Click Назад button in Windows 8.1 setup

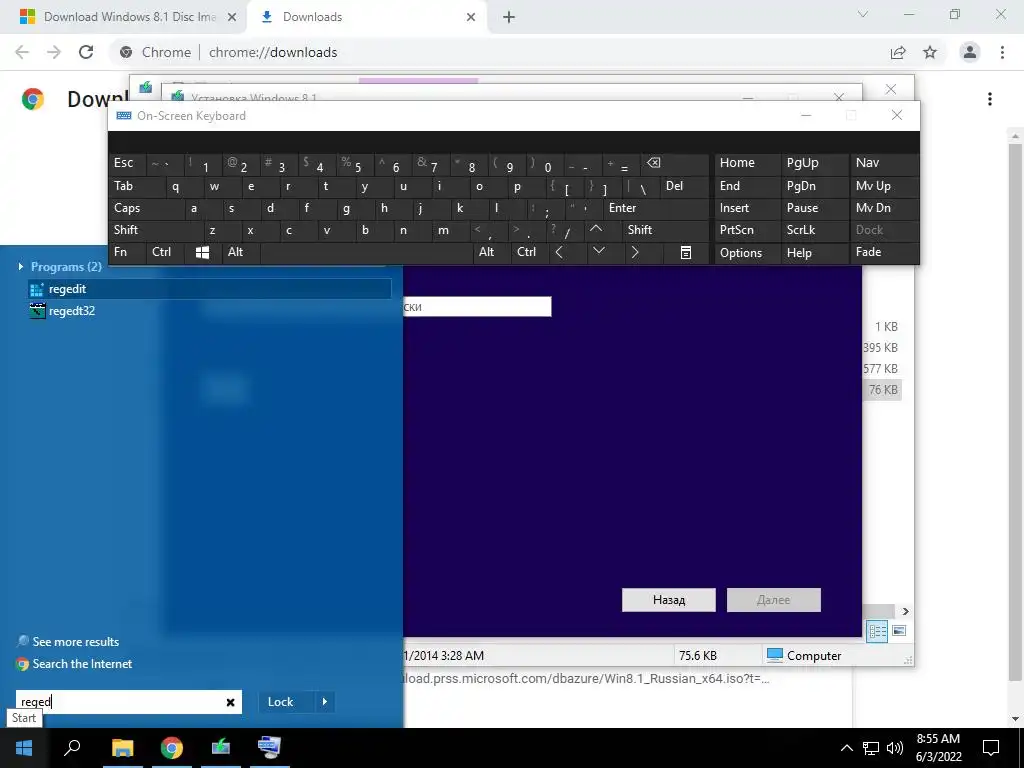click(669, 600)
